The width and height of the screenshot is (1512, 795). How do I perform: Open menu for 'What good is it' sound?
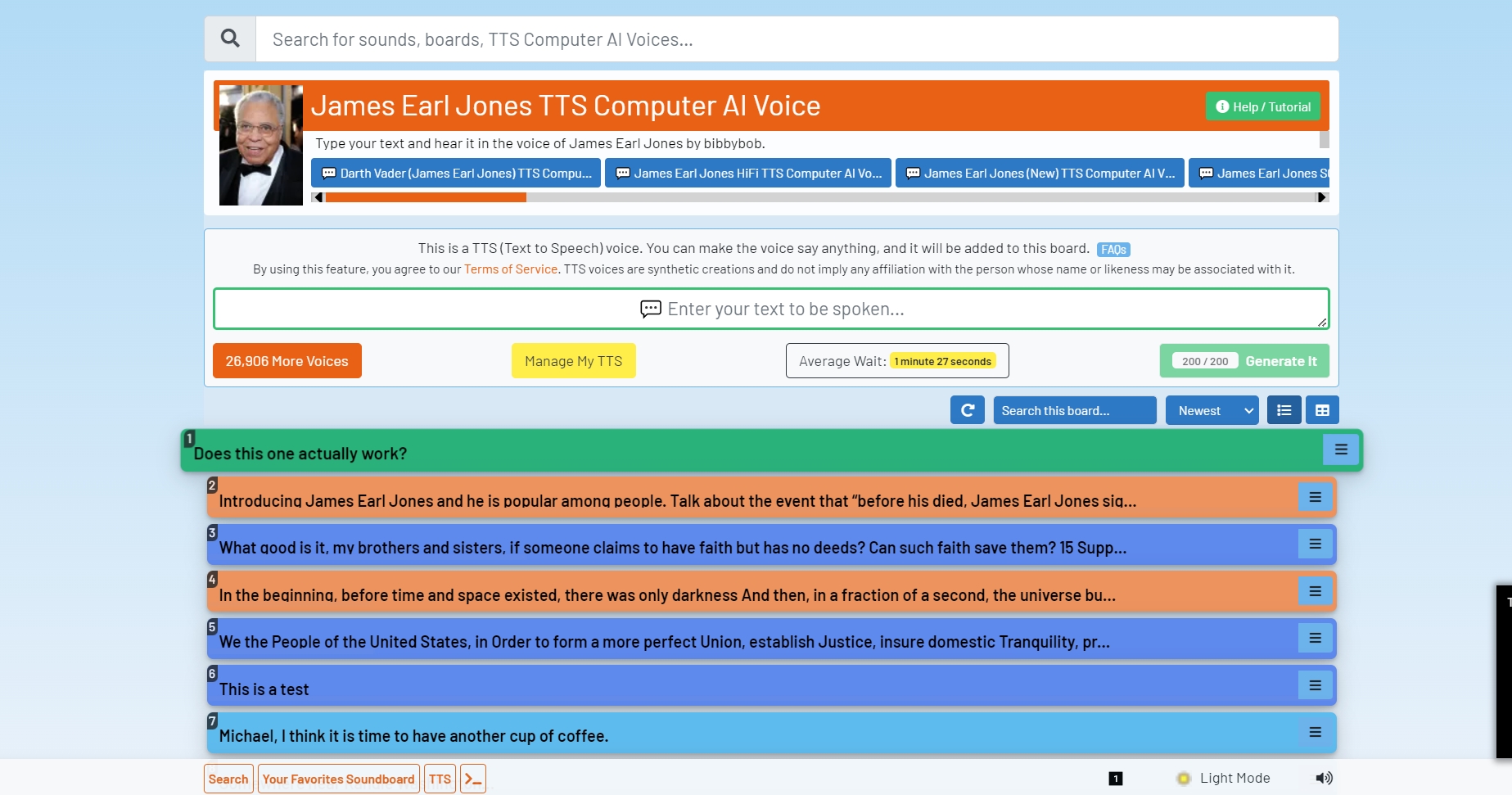pyautogui.click(x=1315, y=544)
